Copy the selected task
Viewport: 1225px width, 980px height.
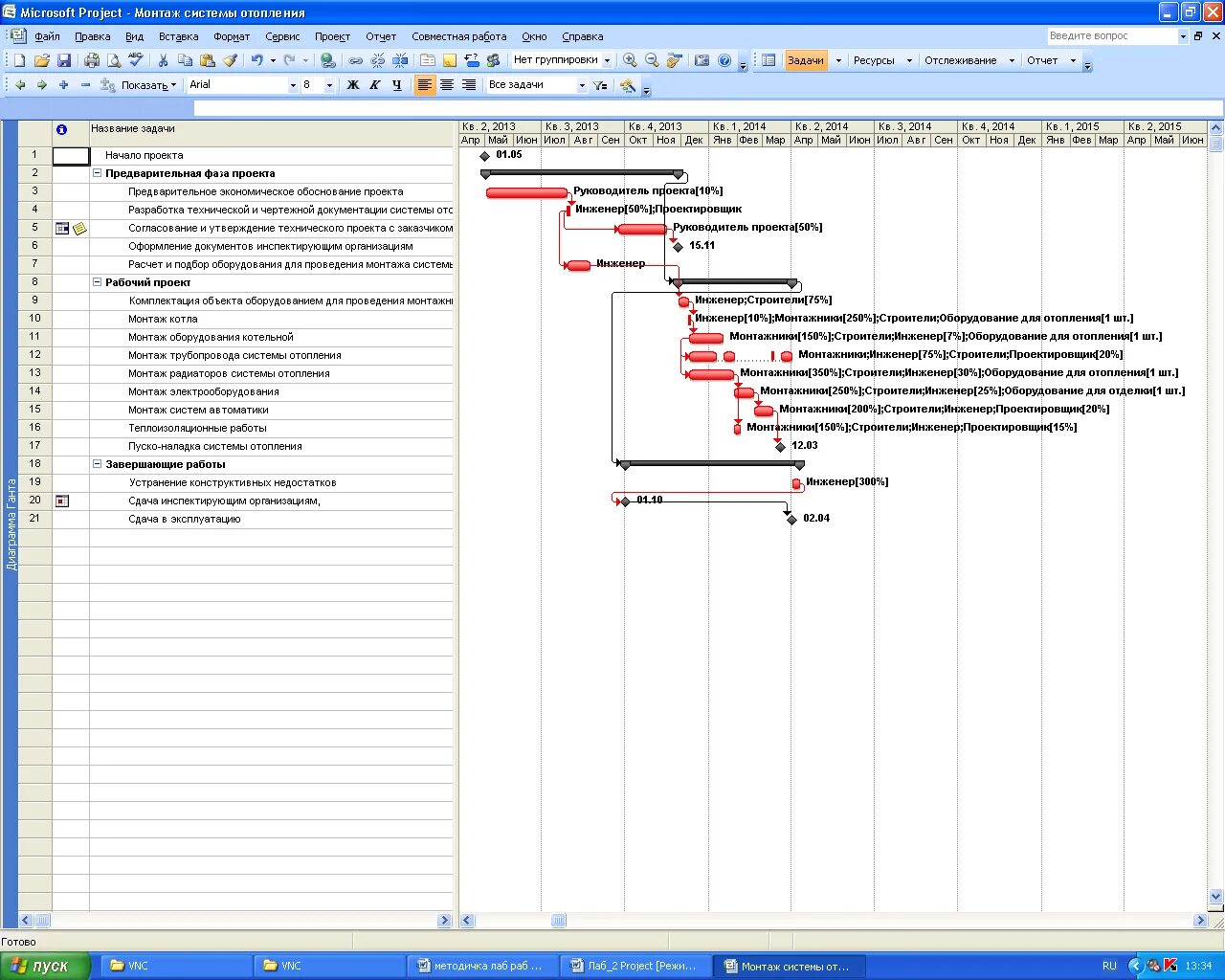click(185, 60)
